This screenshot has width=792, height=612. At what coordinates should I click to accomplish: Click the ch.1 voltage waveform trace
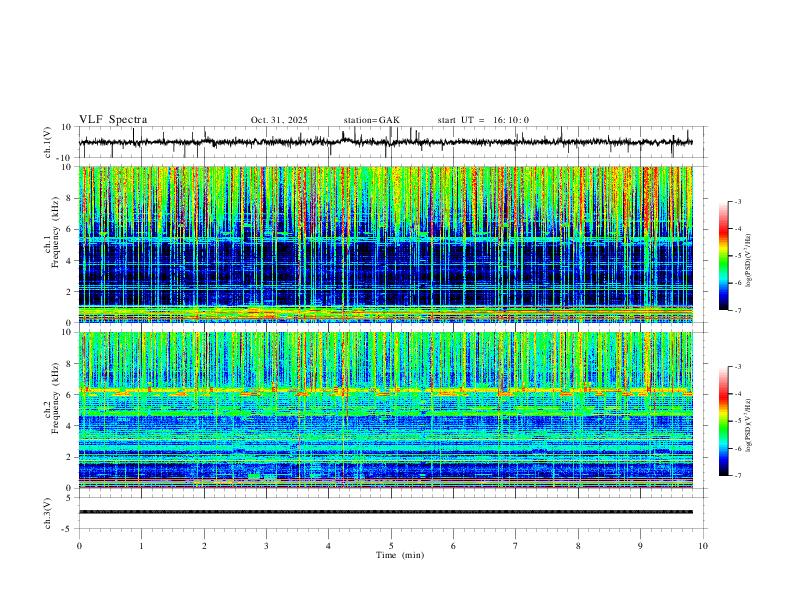click(x=385, y=142)
